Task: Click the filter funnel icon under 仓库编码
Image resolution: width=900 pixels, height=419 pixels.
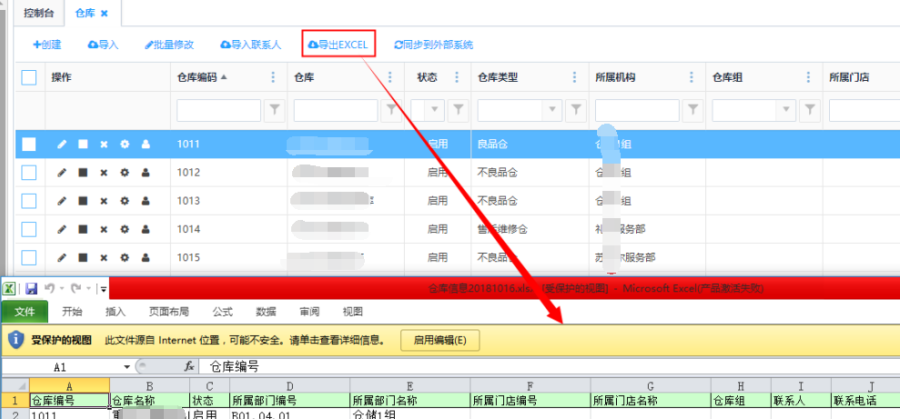Action: pos(274,109)
